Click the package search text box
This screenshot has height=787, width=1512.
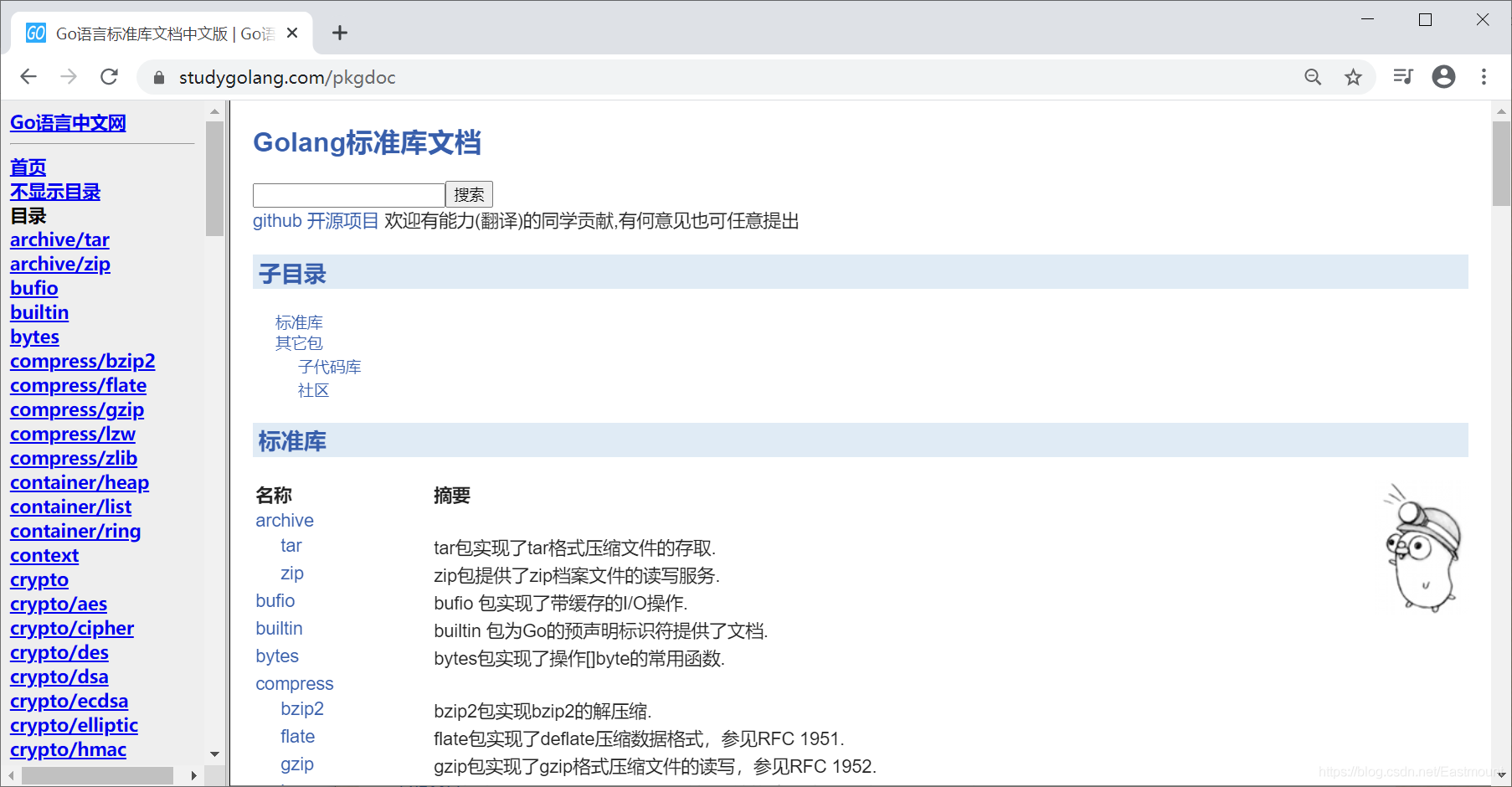coord(348,195)
